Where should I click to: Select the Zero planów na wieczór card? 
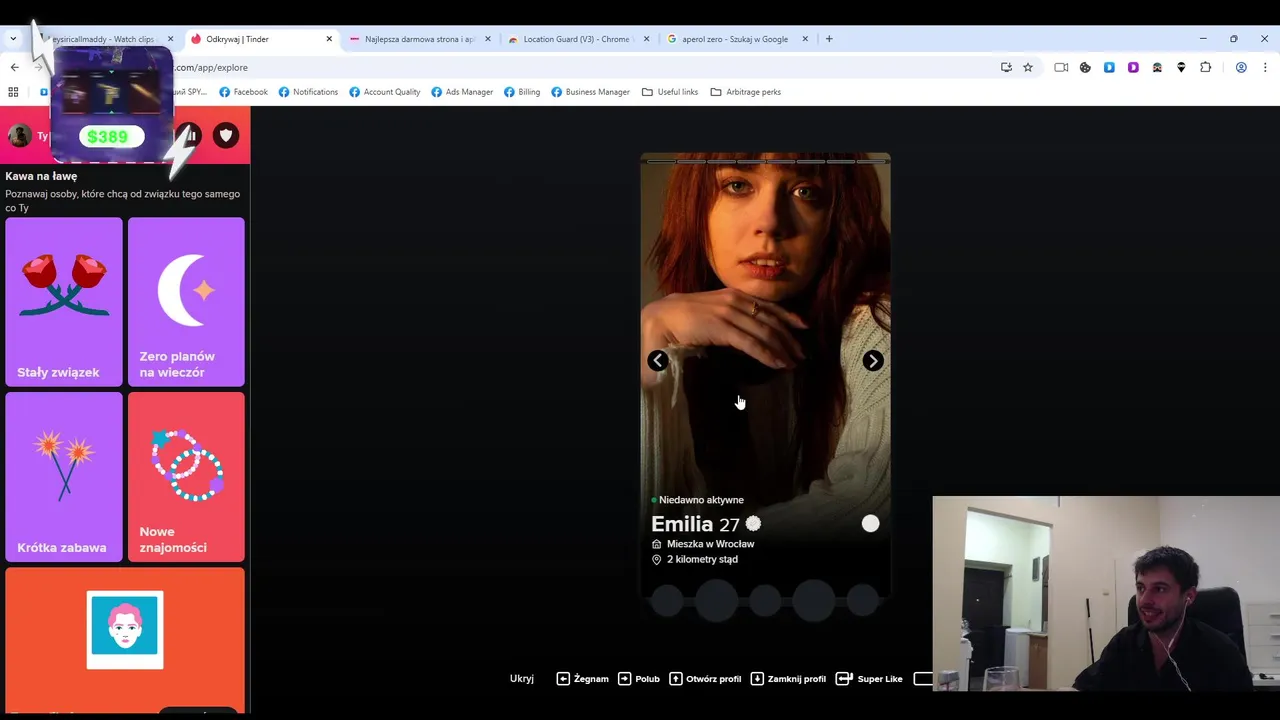[x=186, y=302]
